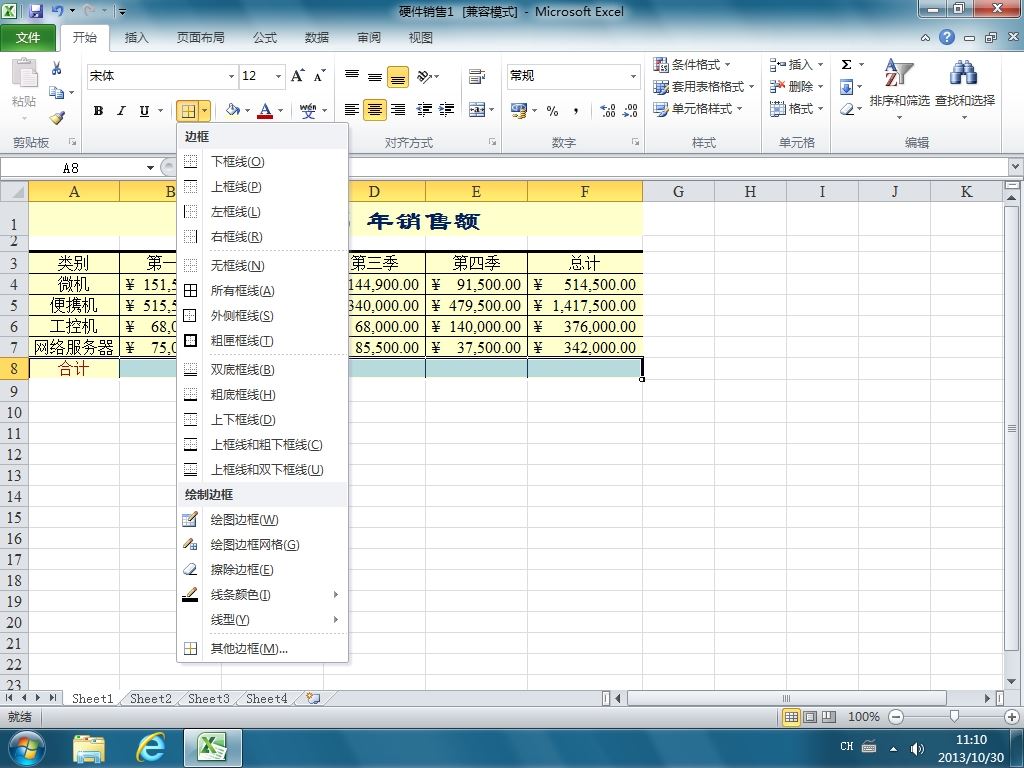Click the Insert Worksheet tab icon

tap(313, 698)
